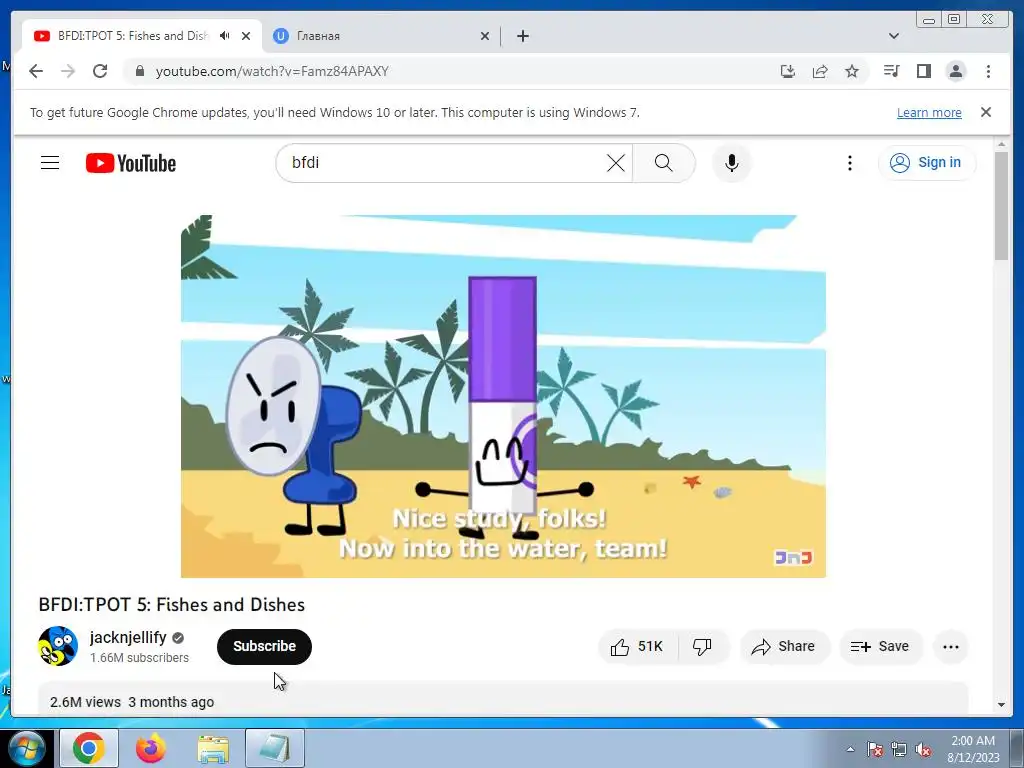Screen dimensions: 1024x768
Task: Save video to a playlist
Action: (x=881, y=647)
